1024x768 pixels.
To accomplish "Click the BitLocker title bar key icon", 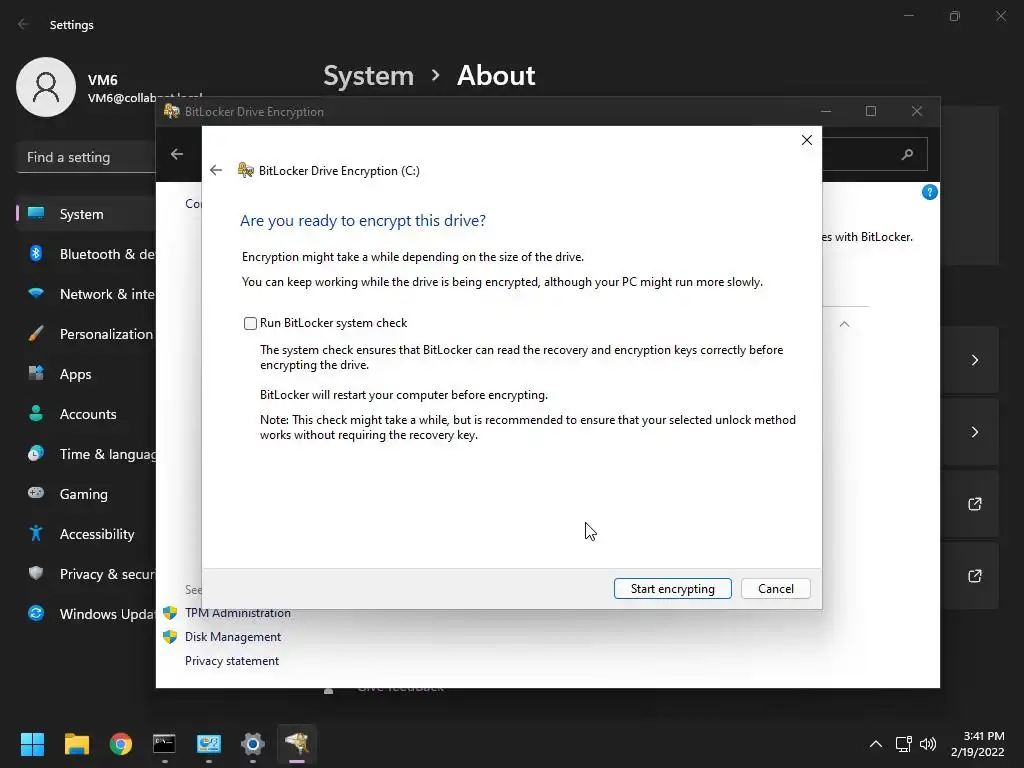I will click(172, 111).
